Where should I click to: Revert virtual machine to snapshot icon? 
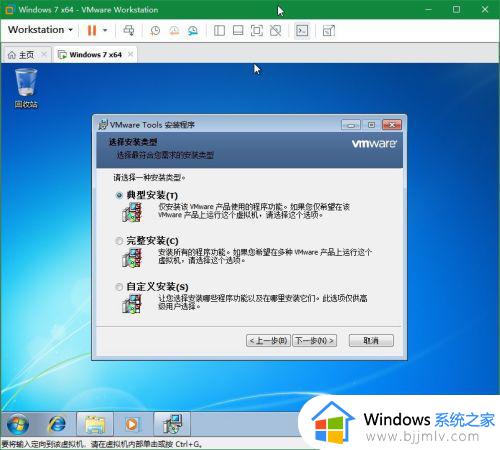pyautogui.click(x=174, y=31)
